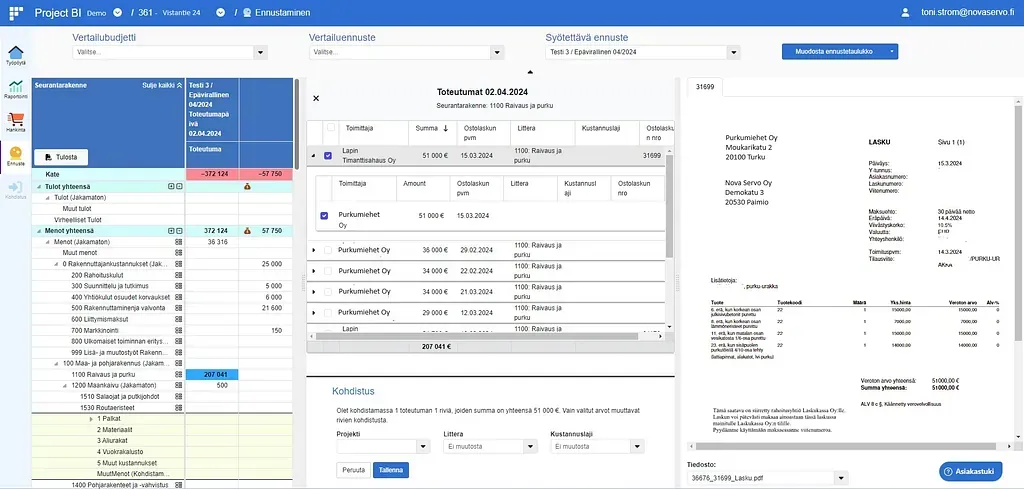Uncheck Purkumiehet Oy 51 000 € sub-row checkbox

pos(325,215)
